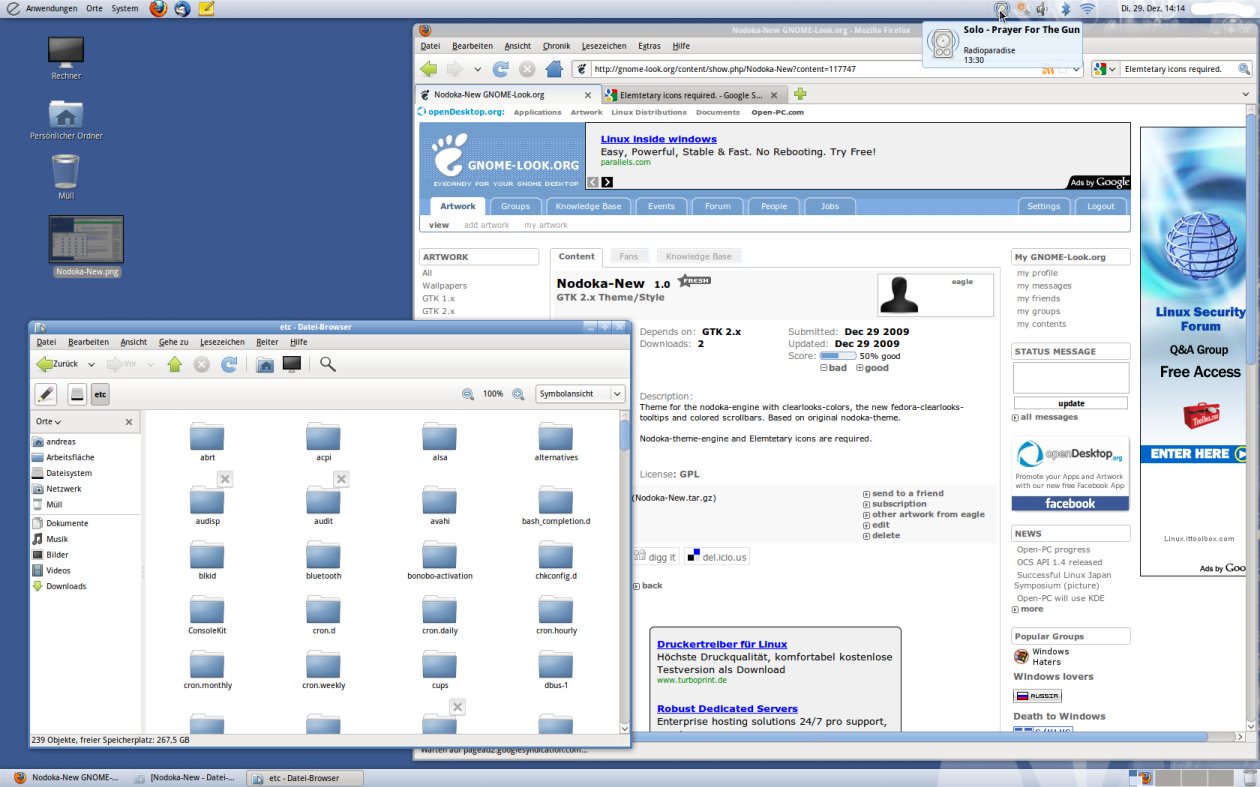This screenshot has width=1260, height=787.
Task: Open the Zurück history dropdown arrow
Action: (x=91, y=365)
